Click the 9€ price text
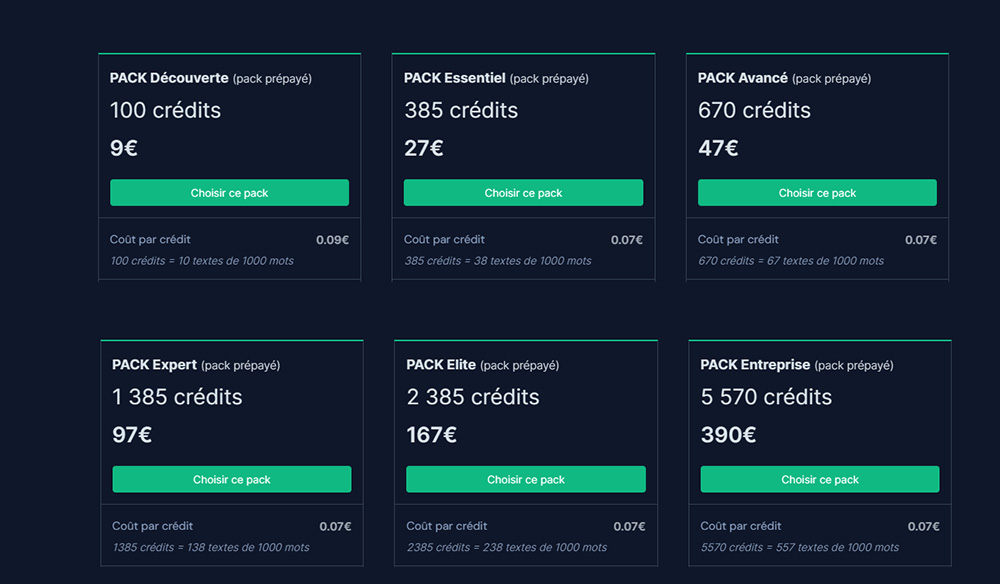 [x=124, y=149]
